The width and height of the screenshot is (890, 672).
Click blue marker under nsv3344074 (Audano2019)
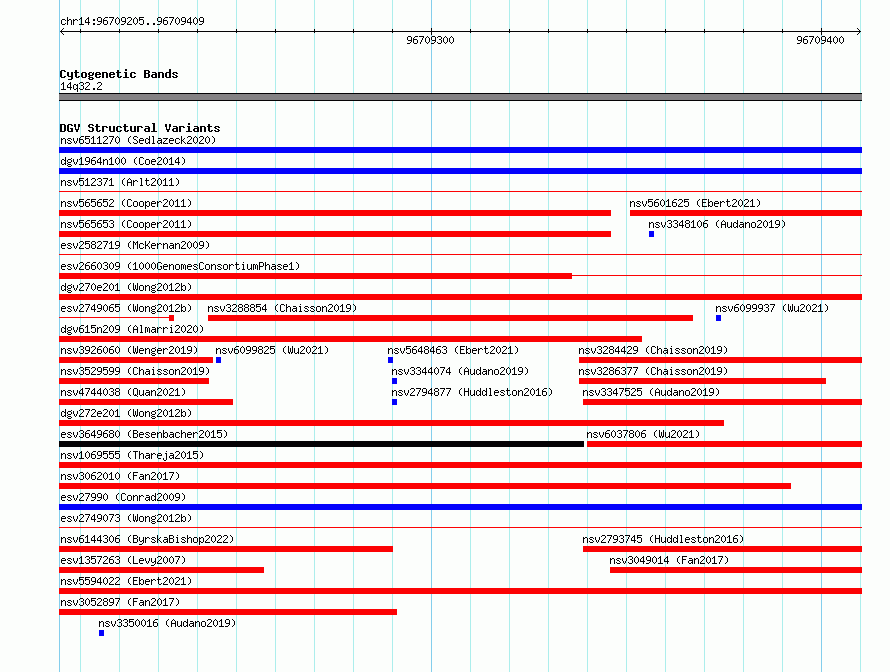394,381
